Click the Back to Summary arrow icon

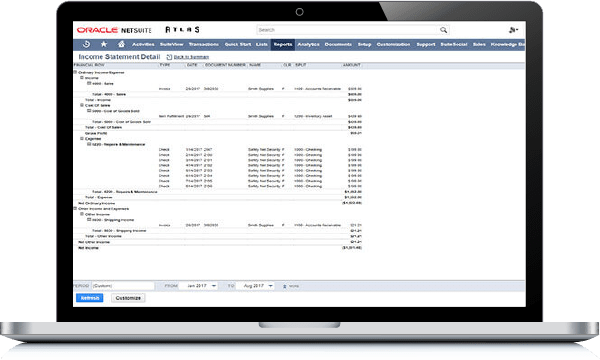[x=169, y=57]
